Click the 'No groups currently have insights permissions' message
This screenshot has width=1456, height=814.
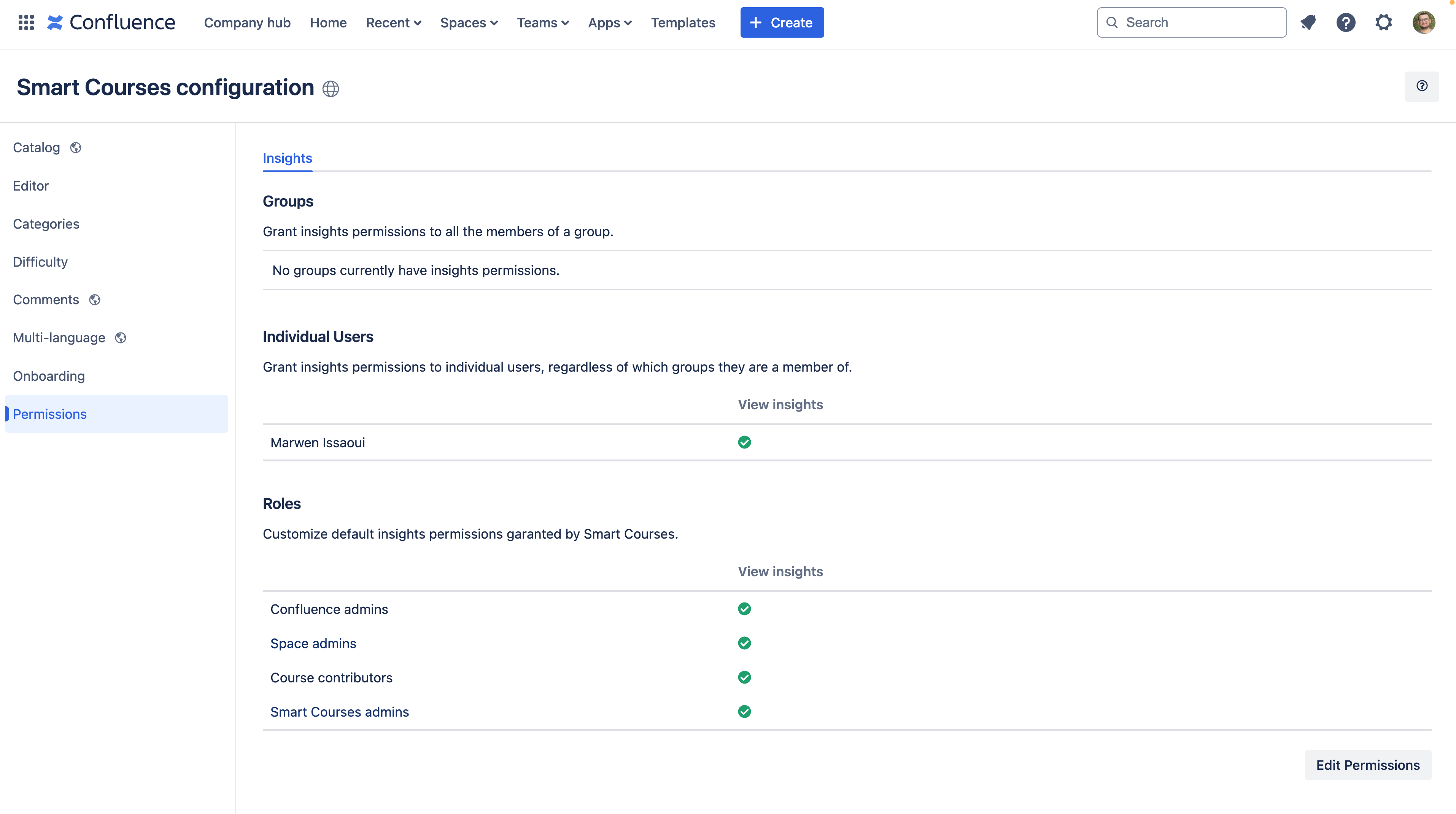pyautogui.click(x=415, y=270)
